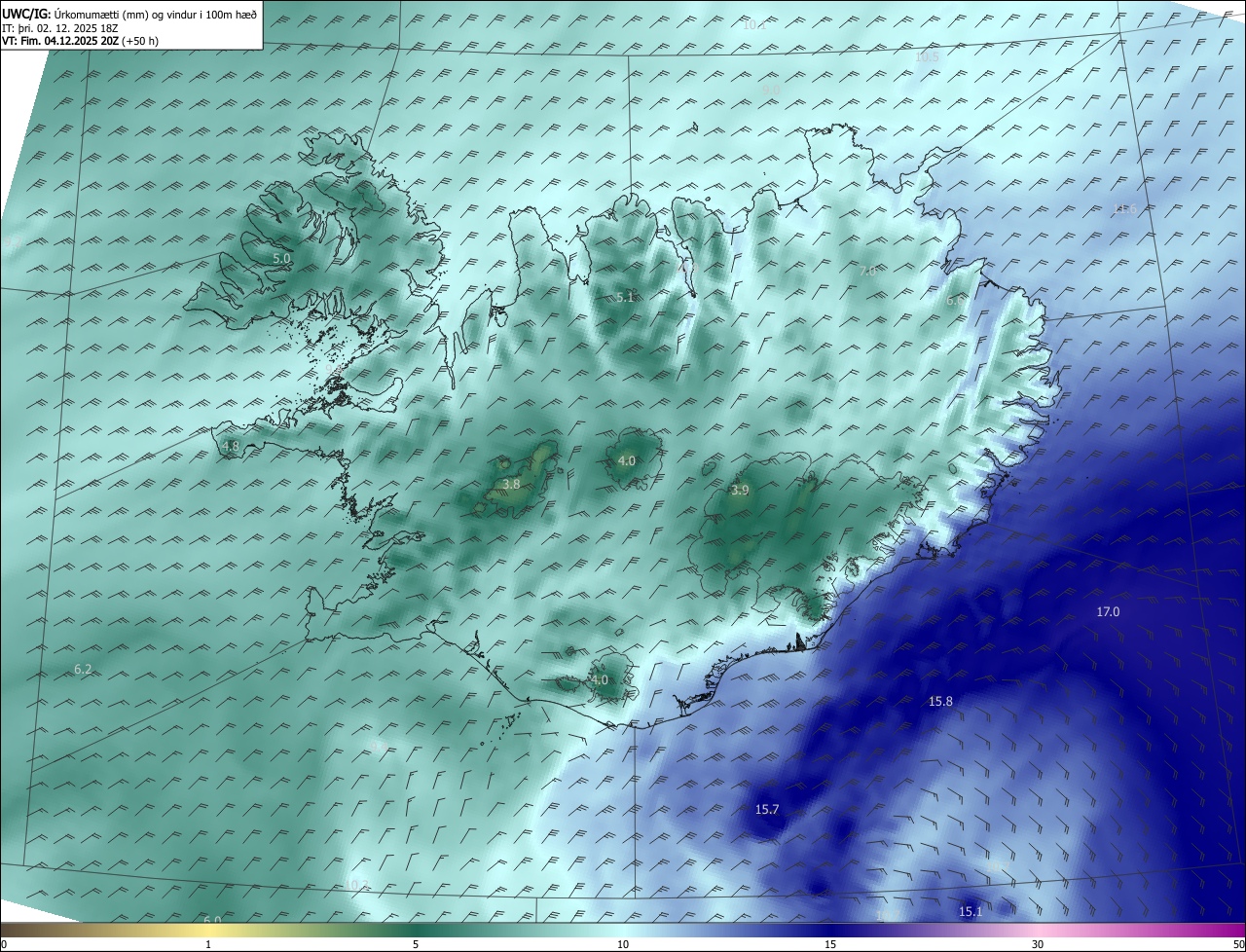
Task: Click the 6.2 value west of Reykjanes
Action: pyautogui.click(x=83, y=670)
